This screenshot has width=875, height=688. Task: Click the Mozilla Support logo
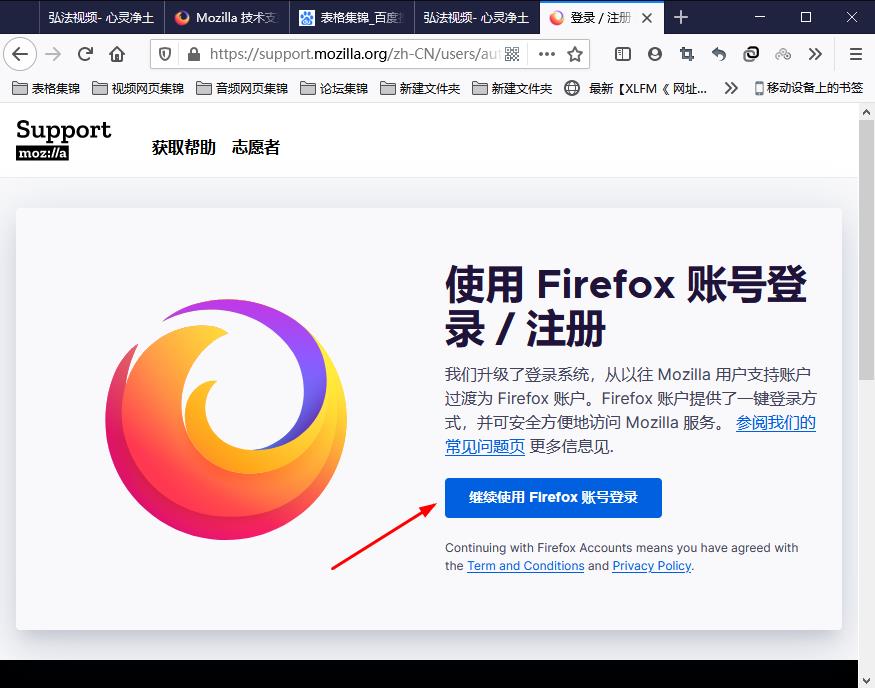(64, 139)
